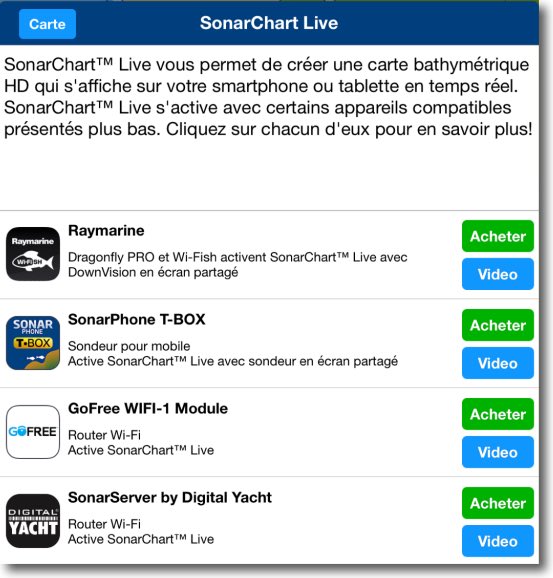The width and height of the screenshot is (553, 578).
Task: Tap the Raymarine Wi-Fish app icon
Action: click(33, 254)
